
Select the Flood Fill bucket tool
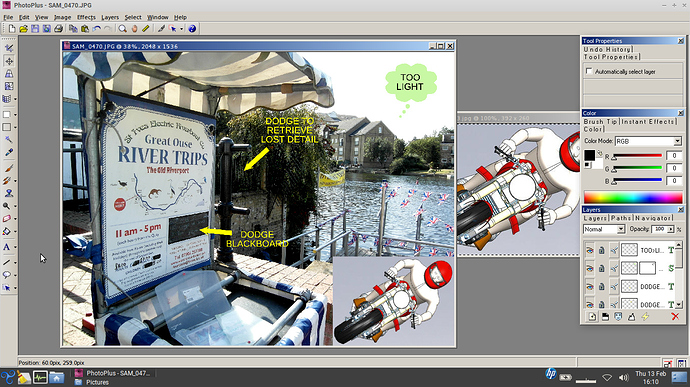pos(7,231)
